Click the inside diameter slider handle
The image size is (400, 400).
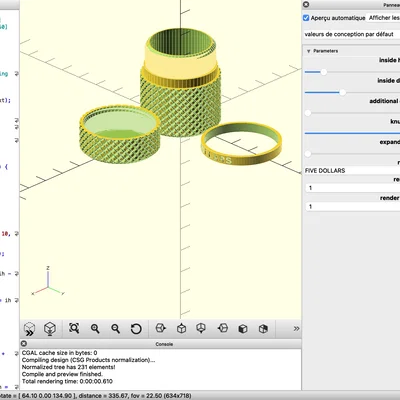pyautogui.click(x=342, y=93)
